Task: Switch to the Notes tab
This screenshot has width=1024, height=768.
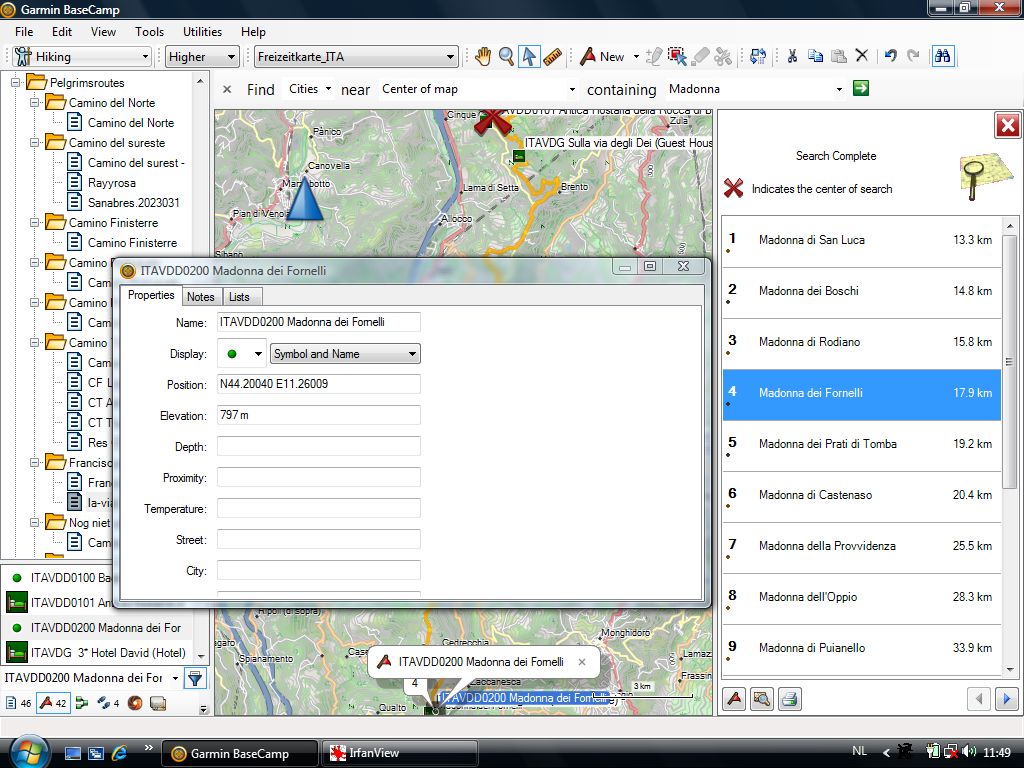Action: pos(201,297)
